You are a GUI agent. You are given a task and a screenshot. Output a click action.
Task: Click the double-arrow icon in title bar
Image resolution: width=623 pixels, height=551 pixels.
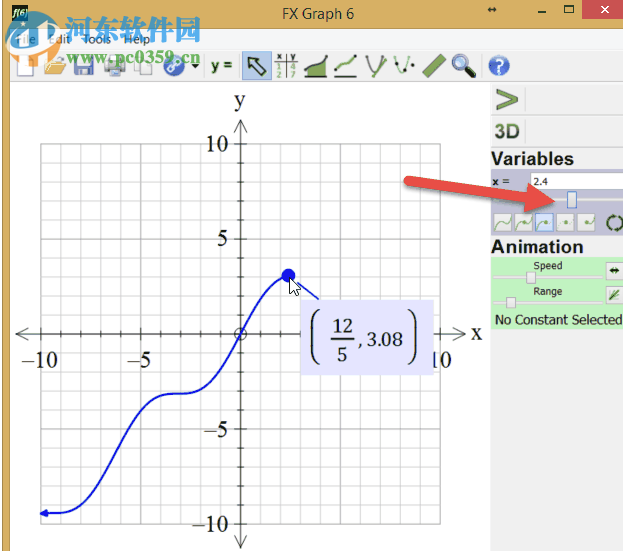[x=492, y=10]
